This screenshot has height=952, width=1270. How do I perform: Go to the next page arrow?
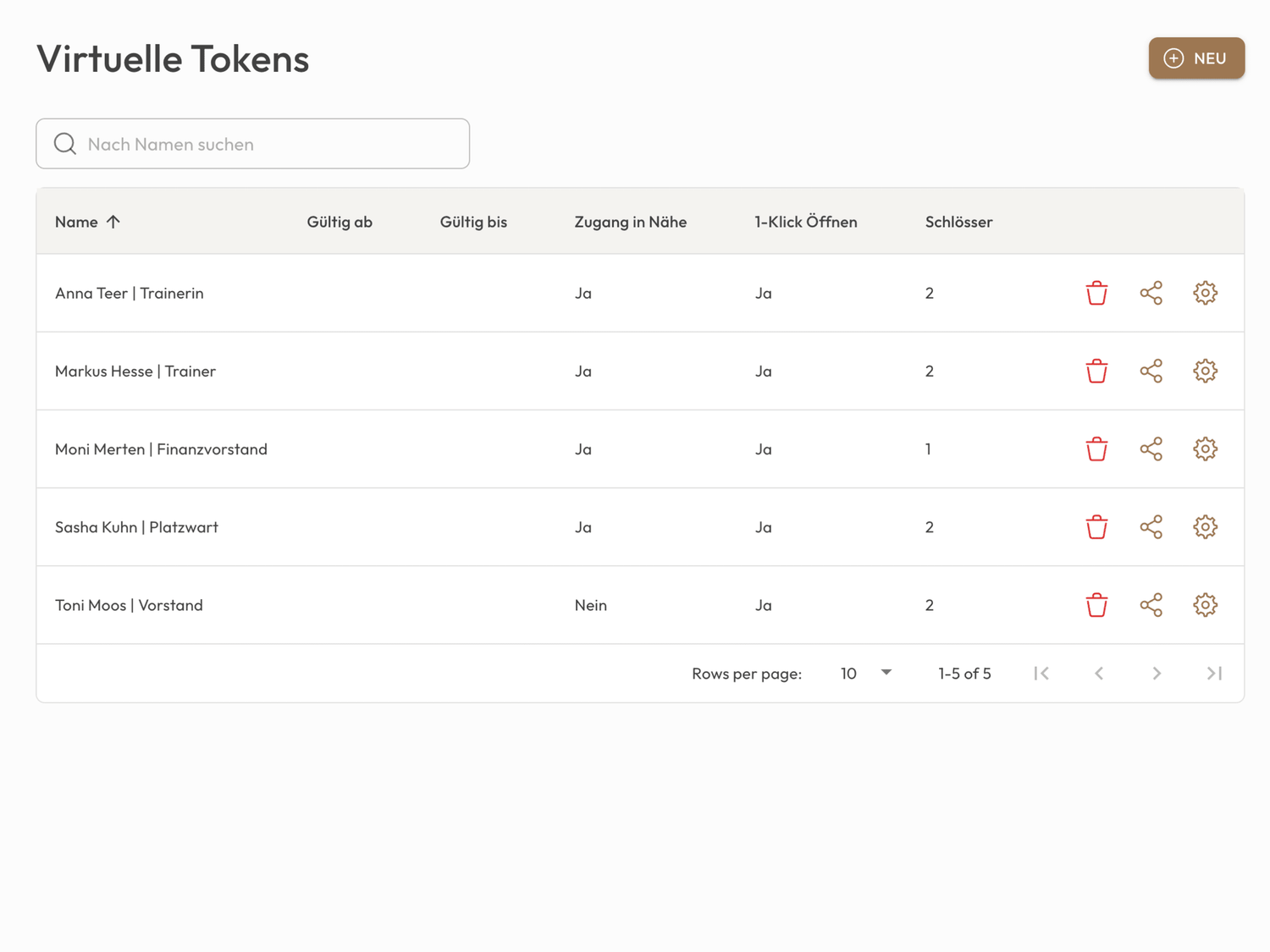(1157, 673)
